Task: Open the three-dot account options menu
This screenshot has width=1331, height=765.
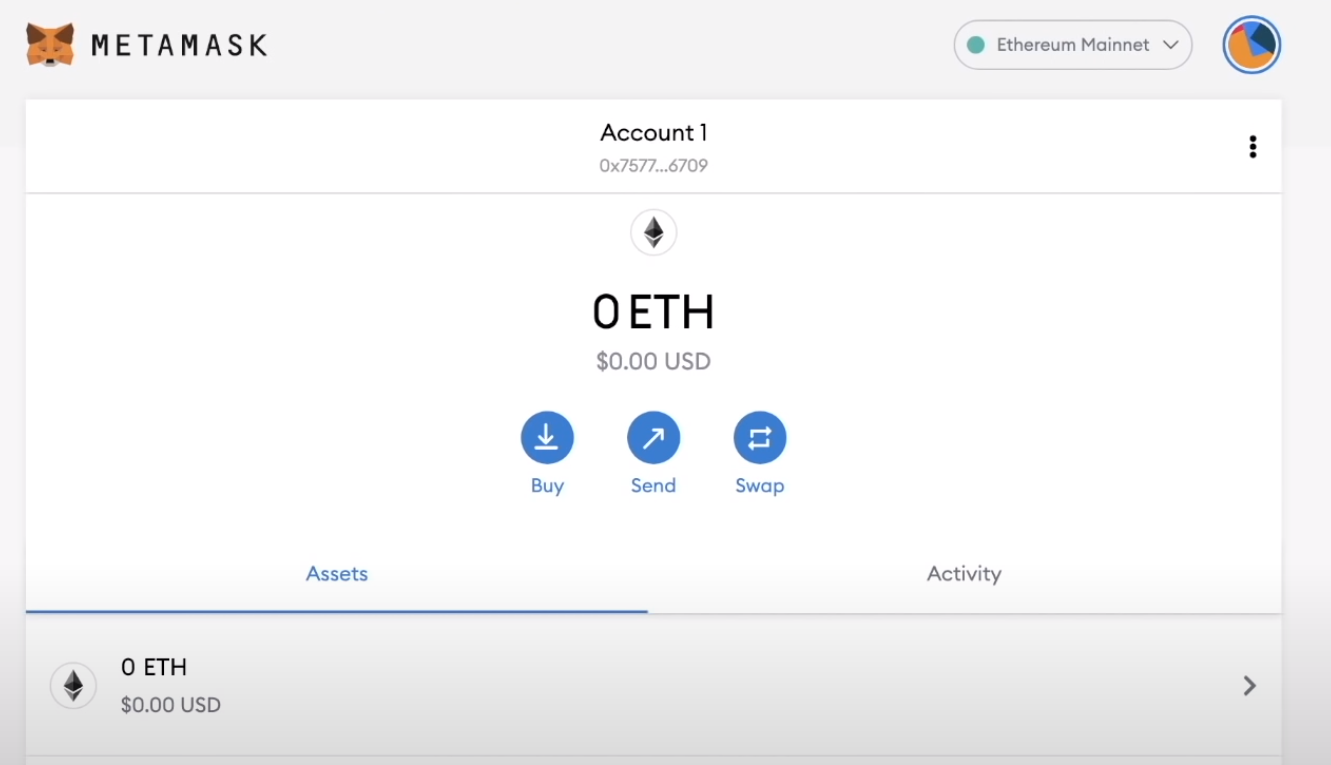Action: (1252, 147)
